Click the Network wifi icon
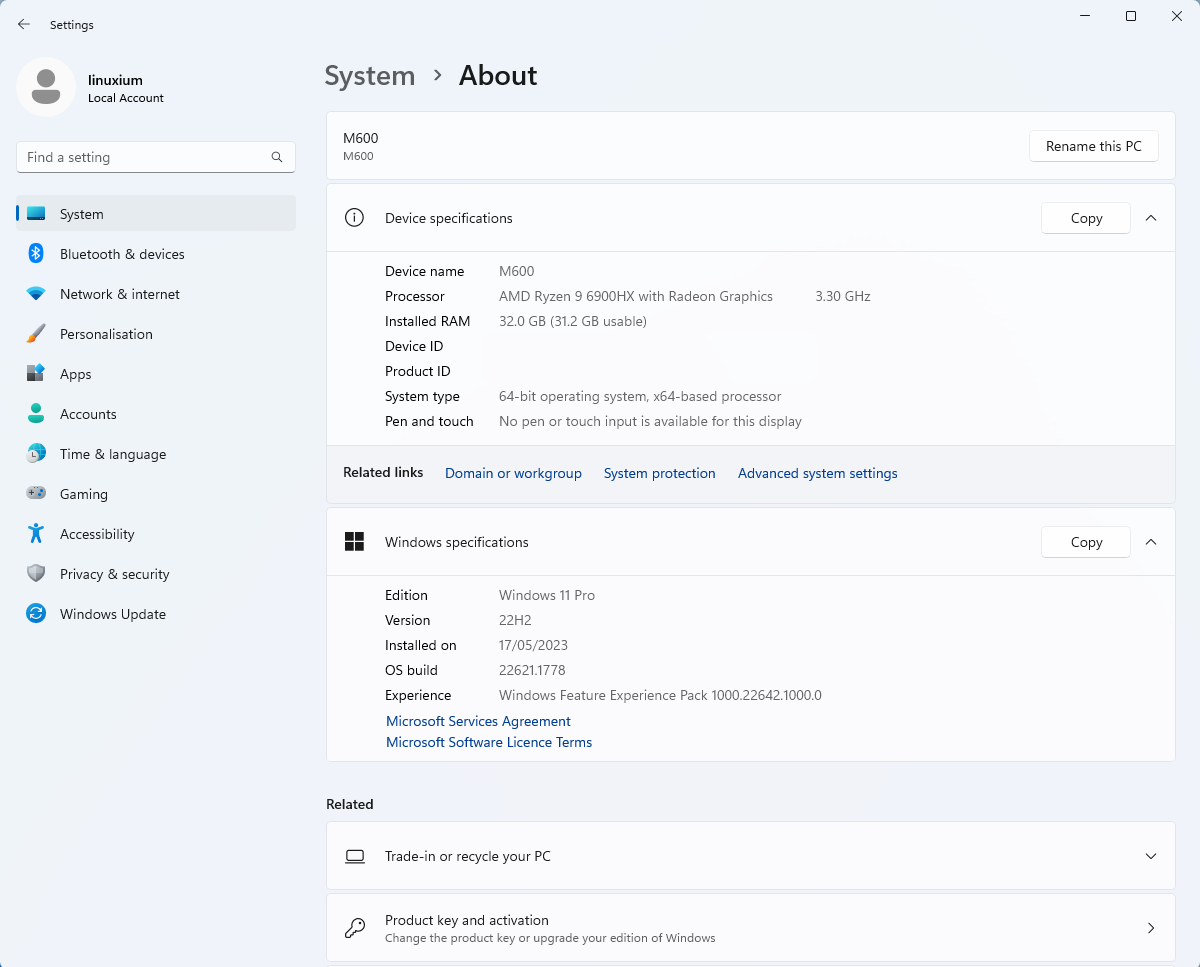 36,294
